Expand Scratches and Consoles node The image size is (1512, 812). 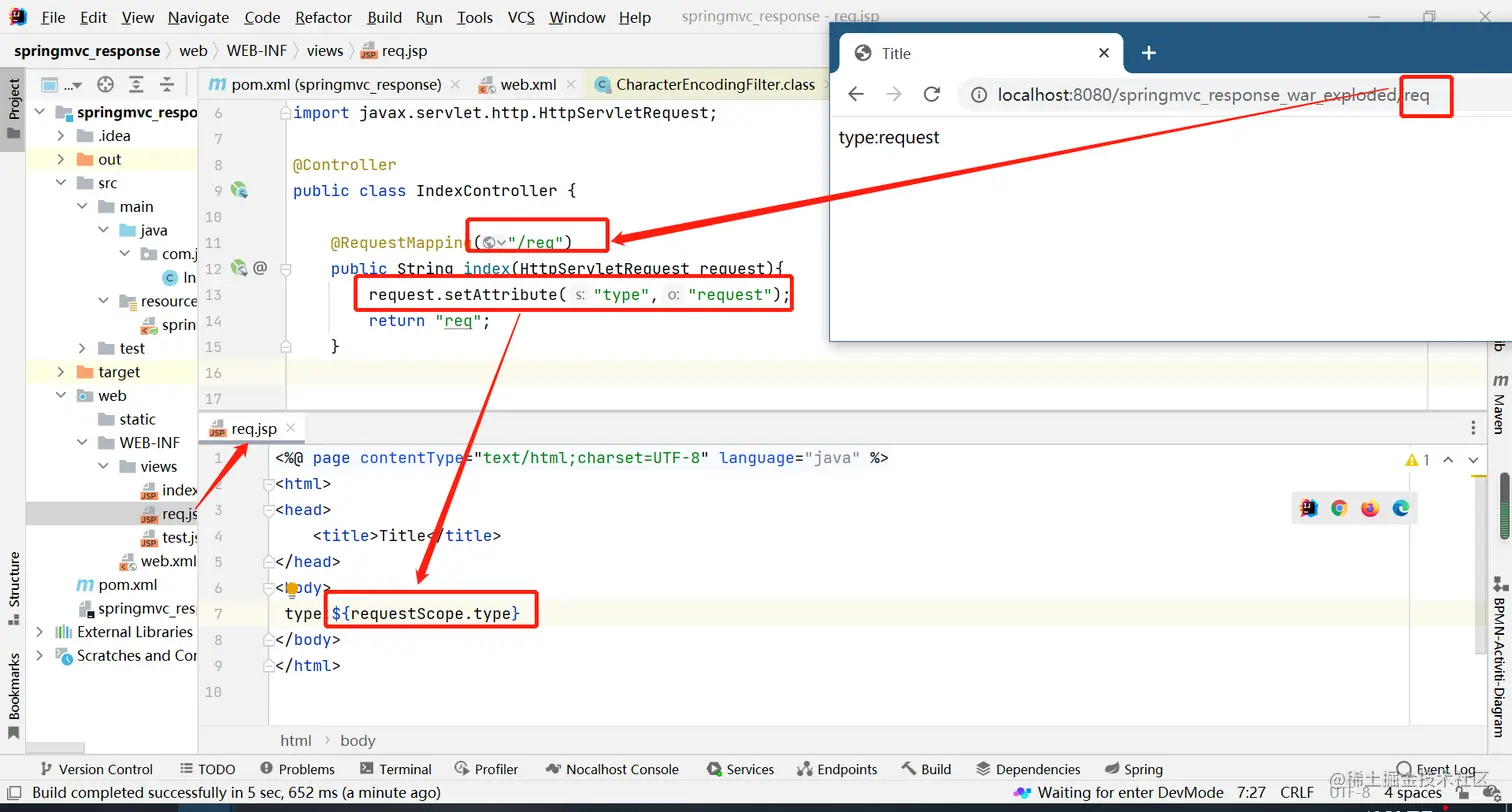[x=40, y=656]
